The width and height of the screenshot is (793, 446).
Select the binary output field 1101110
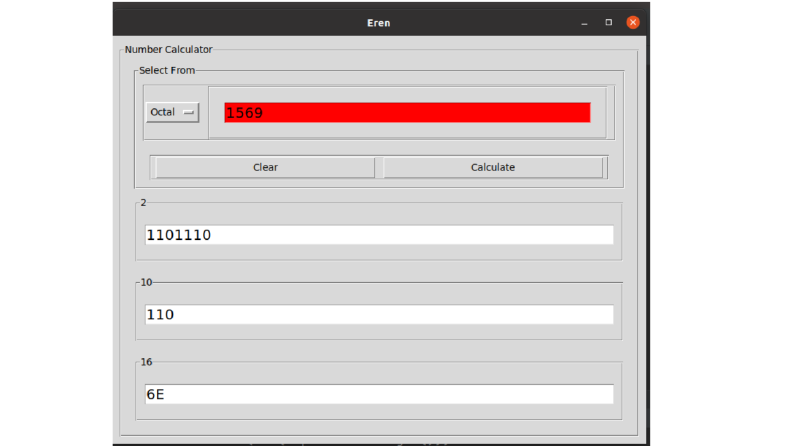point(379,235)
